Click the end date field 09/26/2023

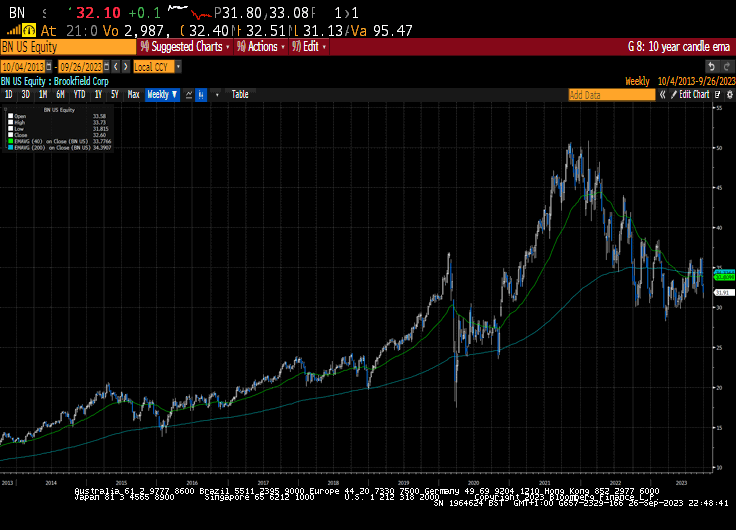click(81, 67)
